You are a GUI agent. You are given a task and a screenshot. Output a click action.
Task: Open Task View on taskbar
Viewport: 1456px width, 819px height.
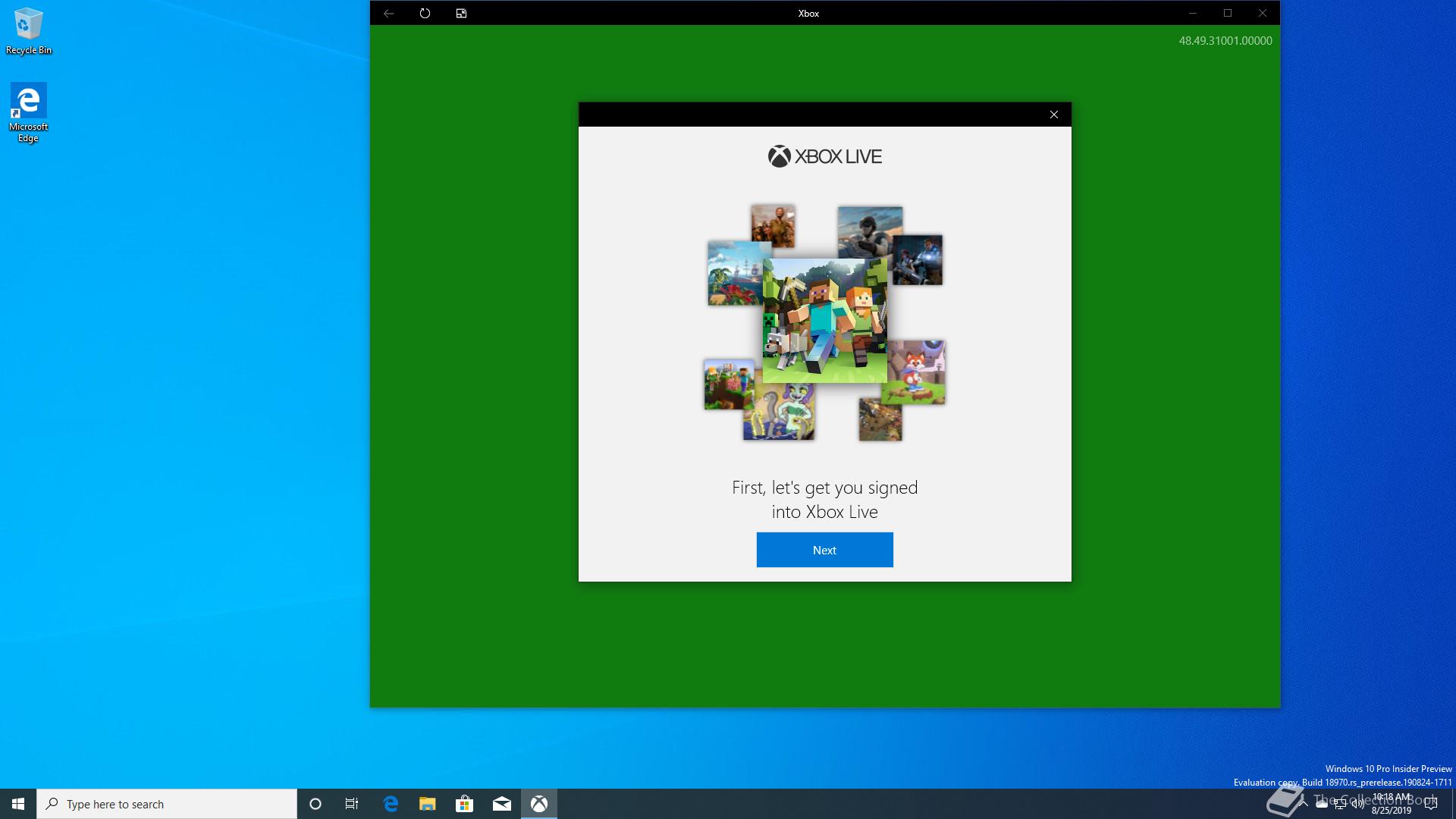click(352, 804)
